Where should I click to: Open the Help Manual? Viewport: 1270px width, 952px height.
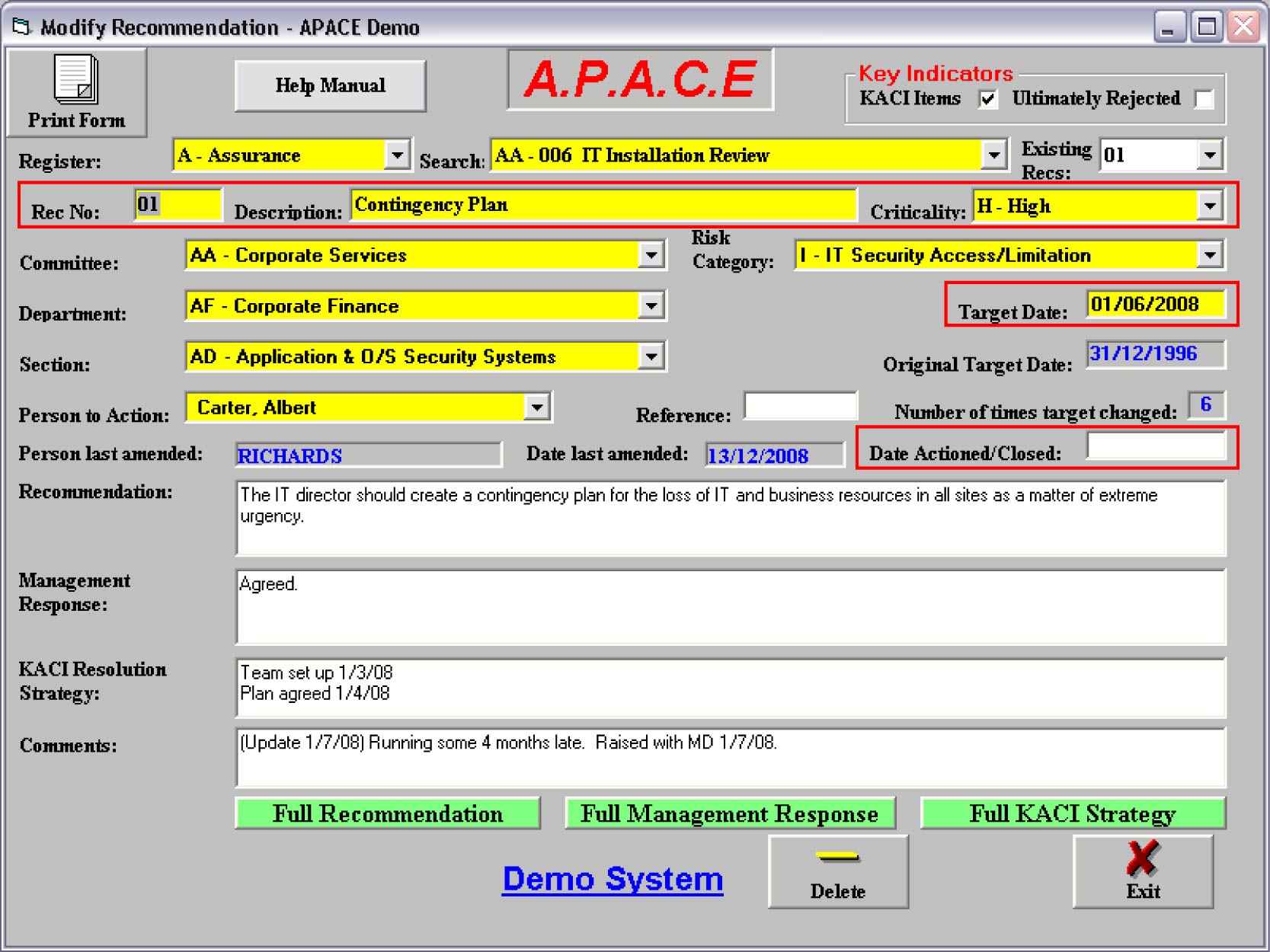point(330,86)
